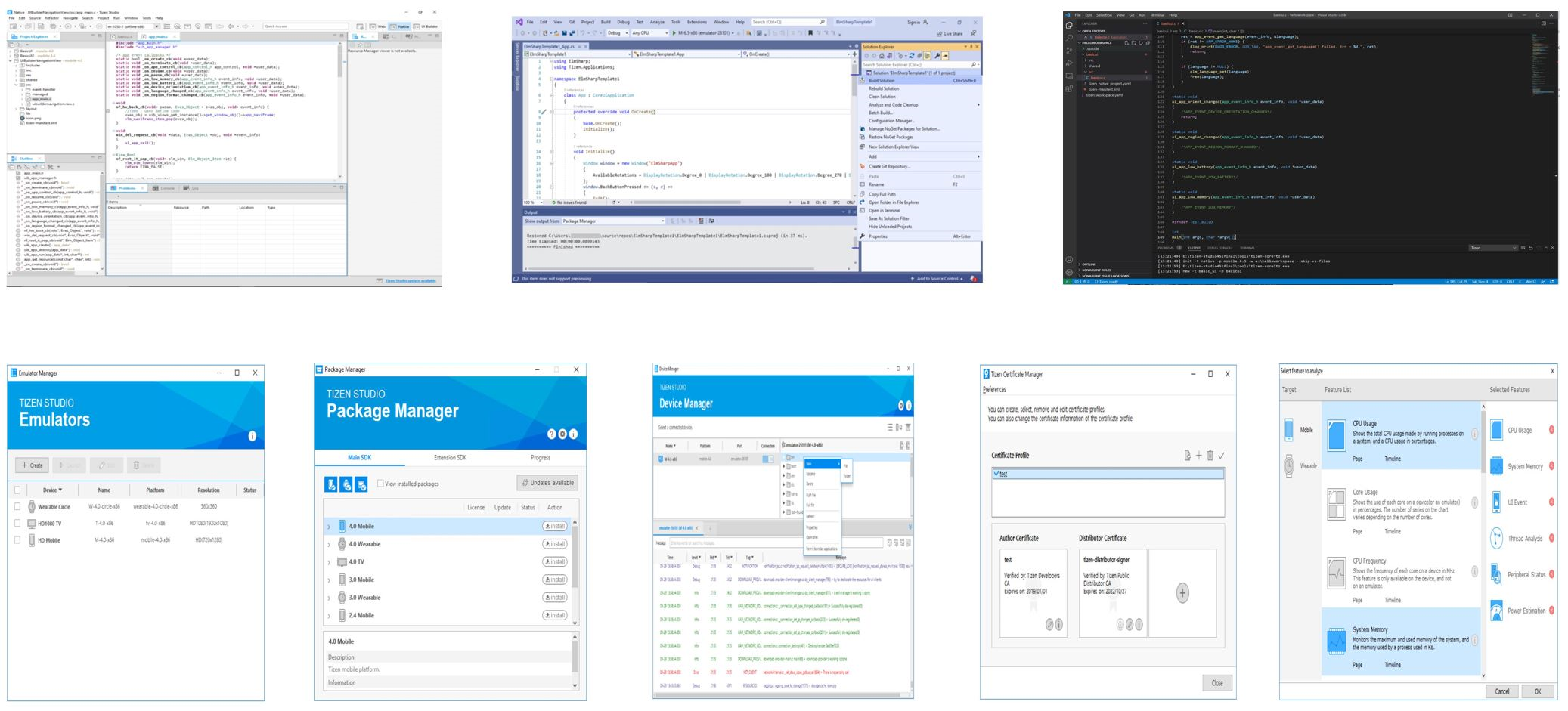Click the add (+) certificate profile icon
The width and height of the screenshot is (1568, 711).
(x=1198, y=456)
